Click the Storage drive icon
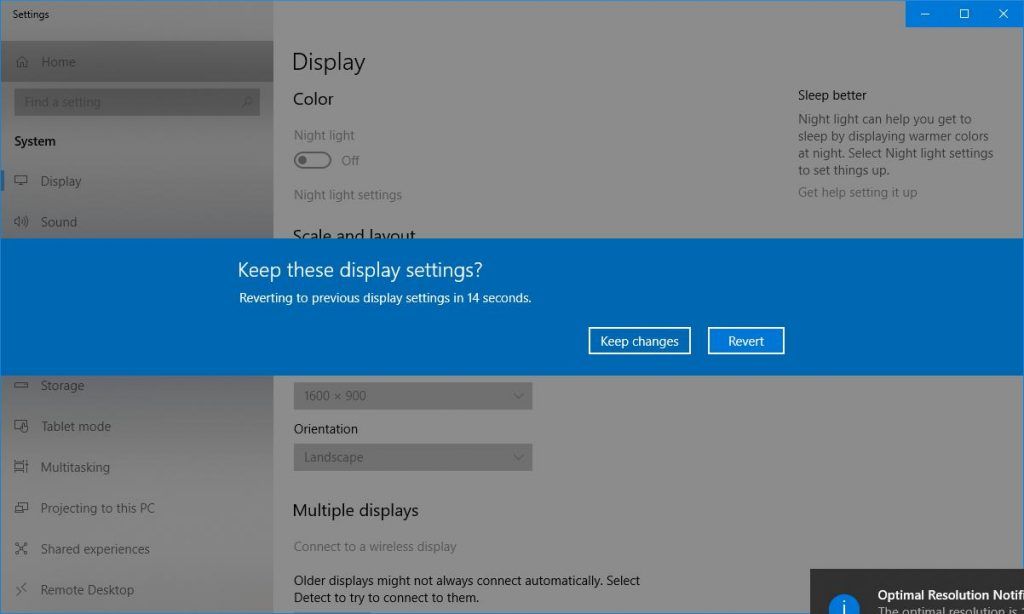This screenshot has width=1024, height=614. click(22, 385)
